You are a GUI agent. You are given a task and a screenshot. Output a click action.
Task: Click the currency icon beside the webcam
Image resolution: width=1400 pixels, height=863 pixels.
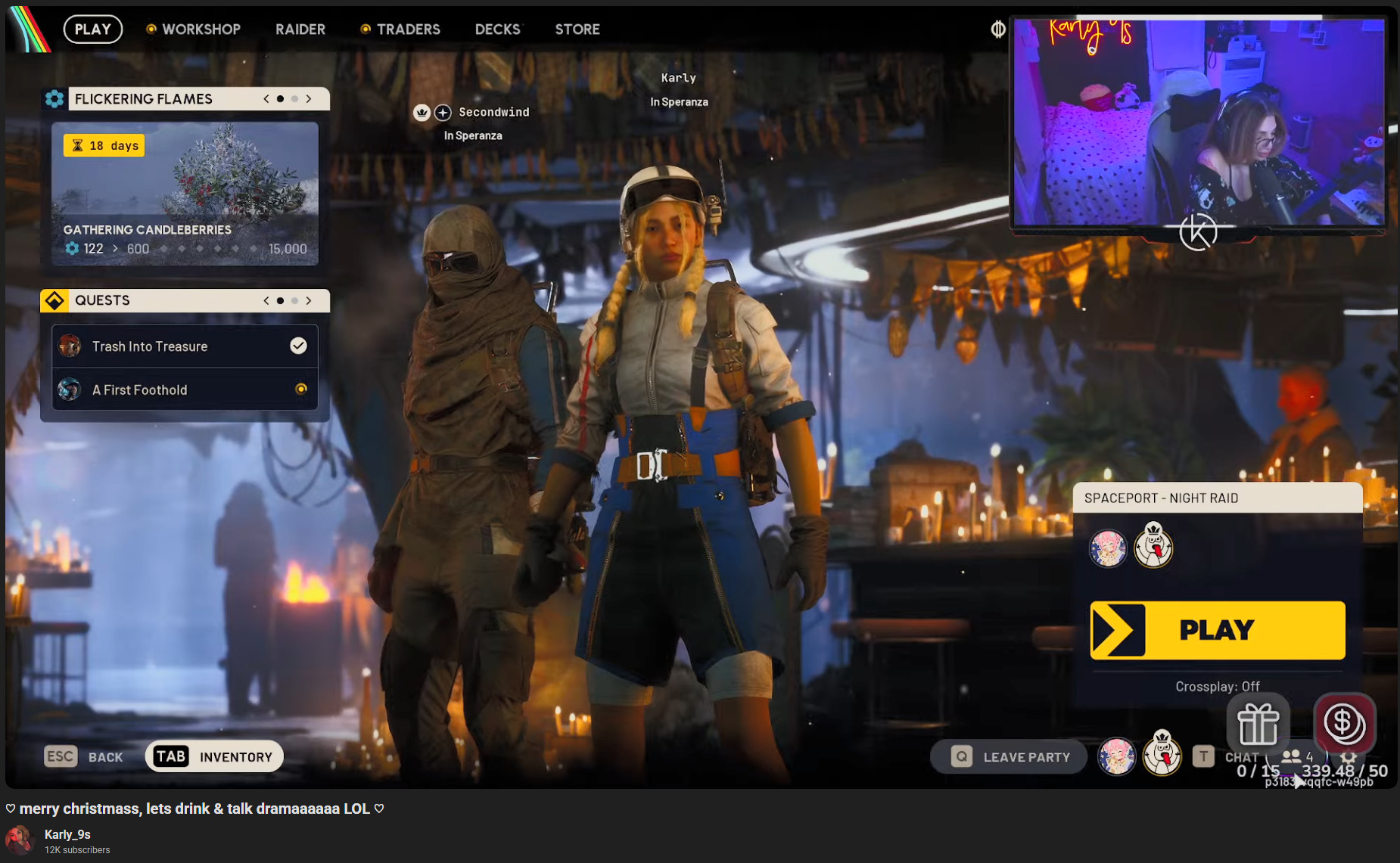(998, 29)
